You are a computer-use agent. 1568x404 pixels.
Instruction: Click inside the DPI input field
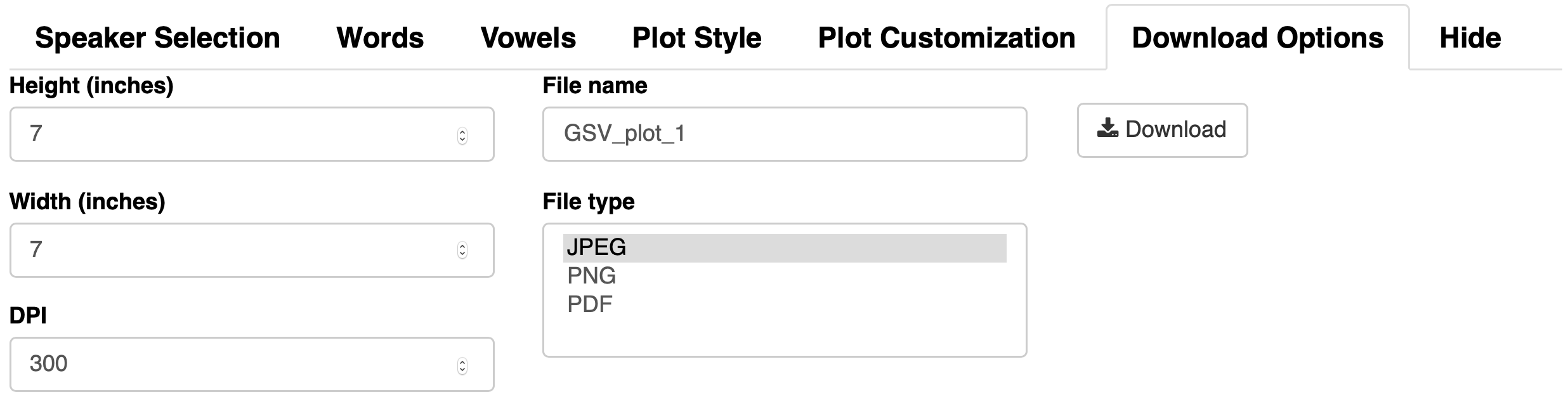[x=252, y=364]
